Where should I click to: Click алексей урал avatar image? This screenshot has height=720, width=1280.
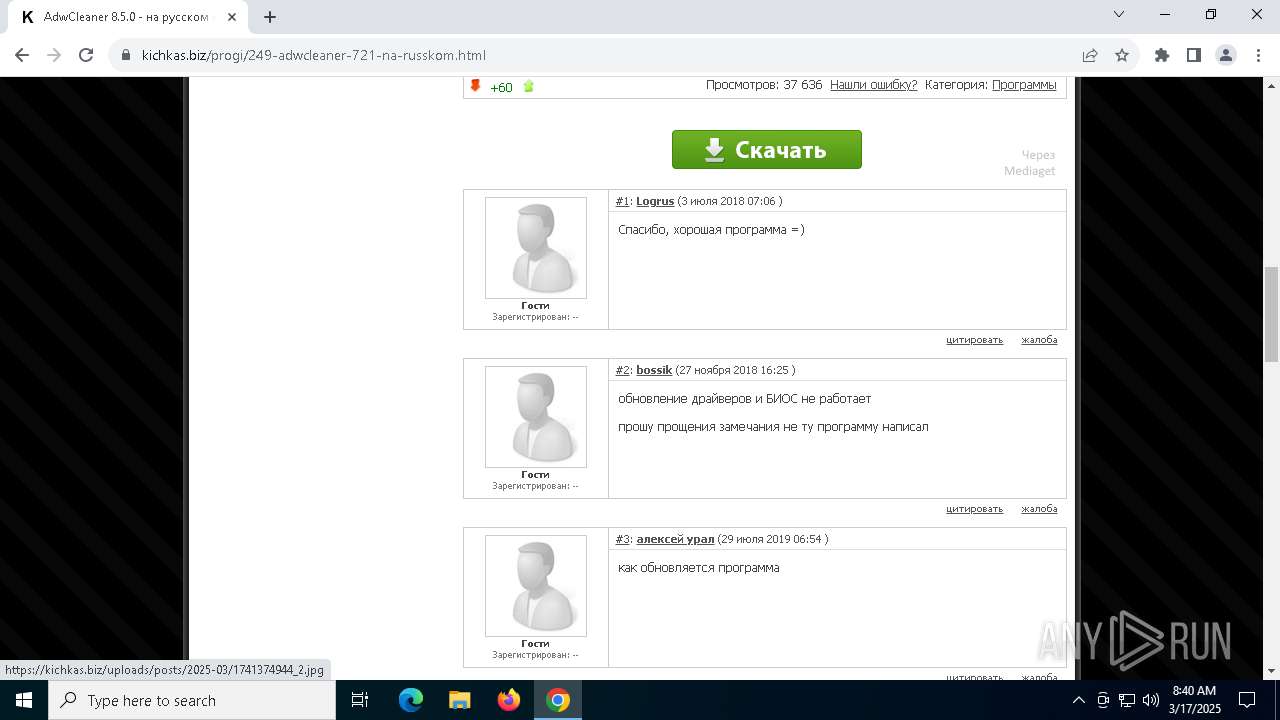[x=536, y=586]
